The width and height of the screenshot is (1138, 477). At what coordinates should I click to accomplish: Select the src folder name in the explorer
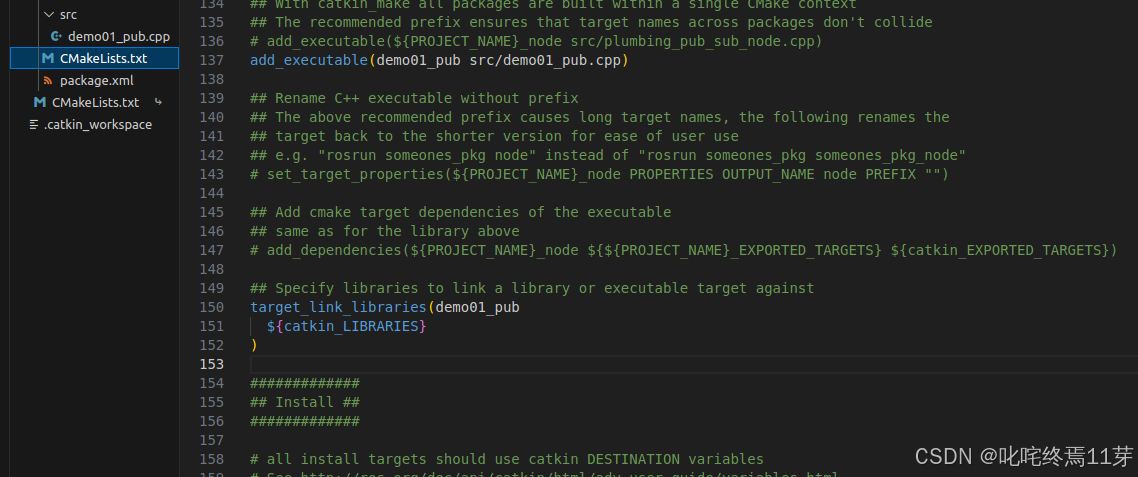[68, 15]
